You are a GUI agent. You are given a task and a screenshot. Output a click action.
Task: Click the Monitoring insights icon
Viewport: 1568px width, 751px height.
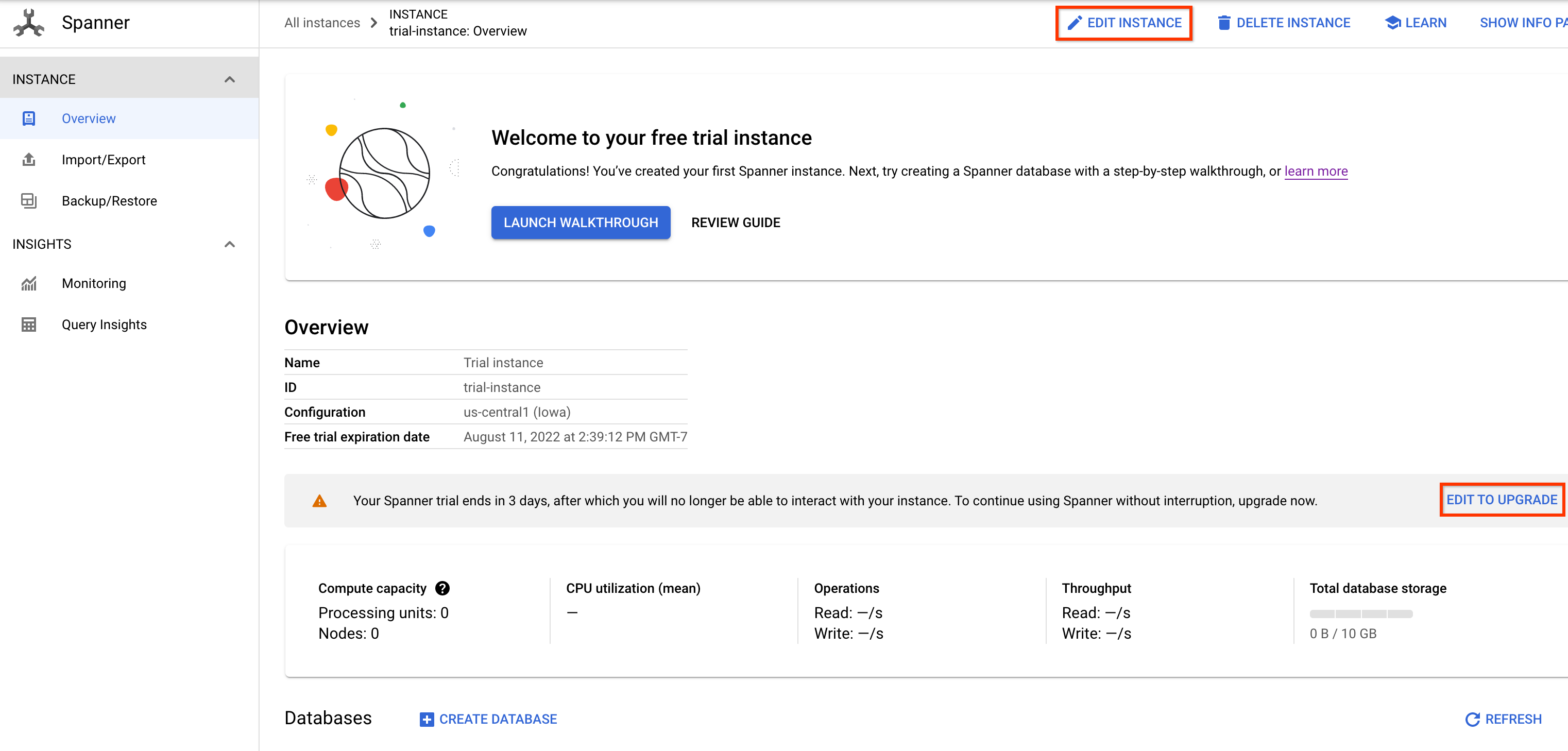pyautogui.click(x=28, y=283)
